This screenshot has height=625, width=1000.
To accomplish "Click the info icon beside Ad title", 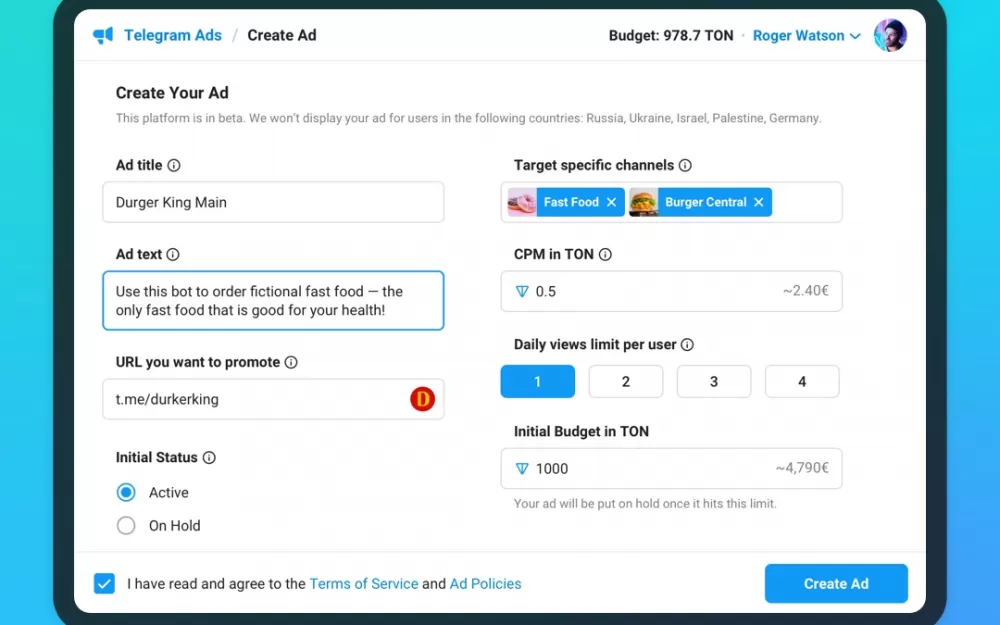I will coord(174,166).
